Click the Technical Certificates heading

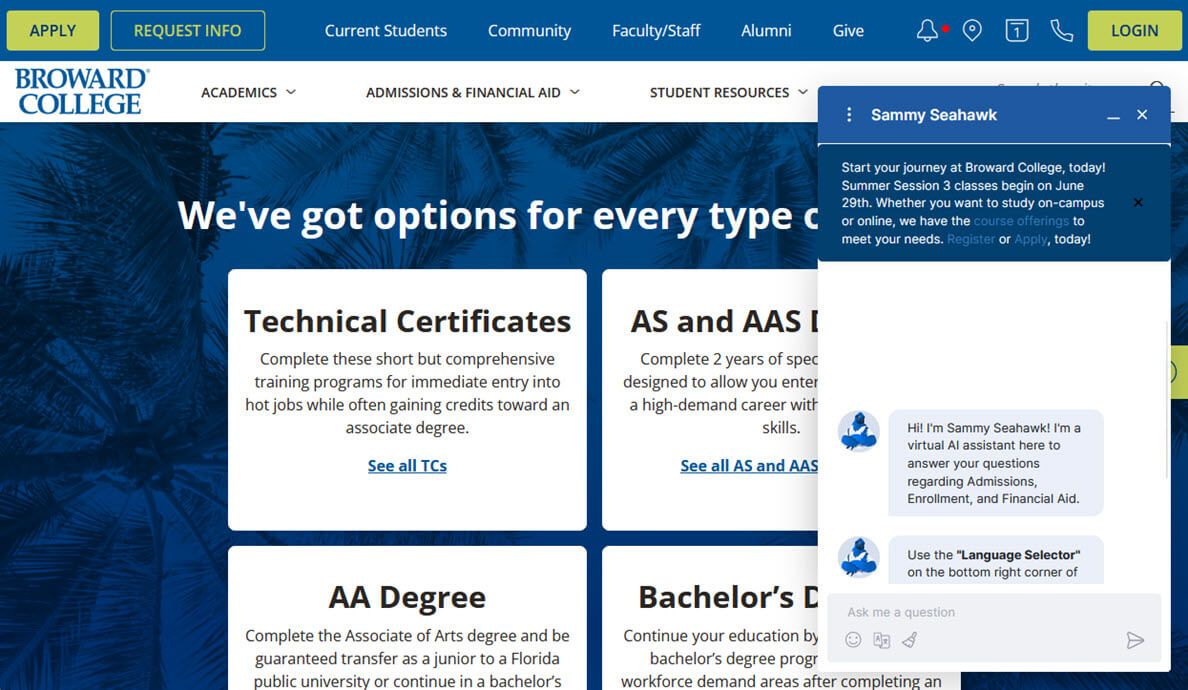click(x=407, y=321)
